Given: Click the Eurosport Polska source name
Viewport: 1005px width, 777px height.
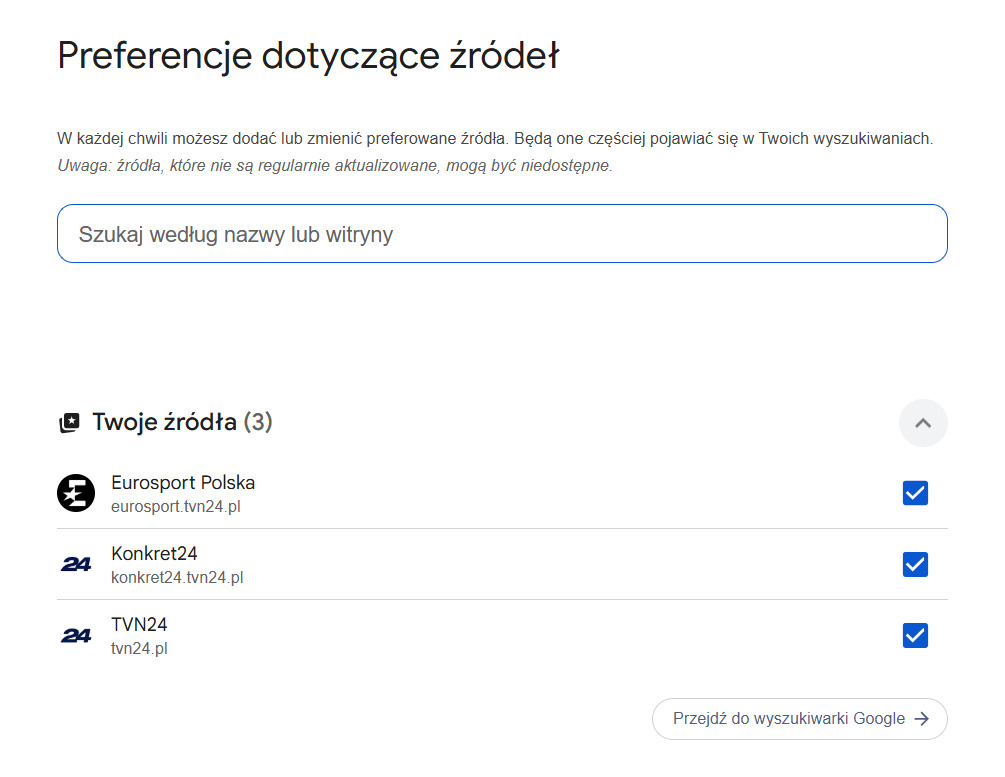Looking at the screenshot, I should [183, 483].
